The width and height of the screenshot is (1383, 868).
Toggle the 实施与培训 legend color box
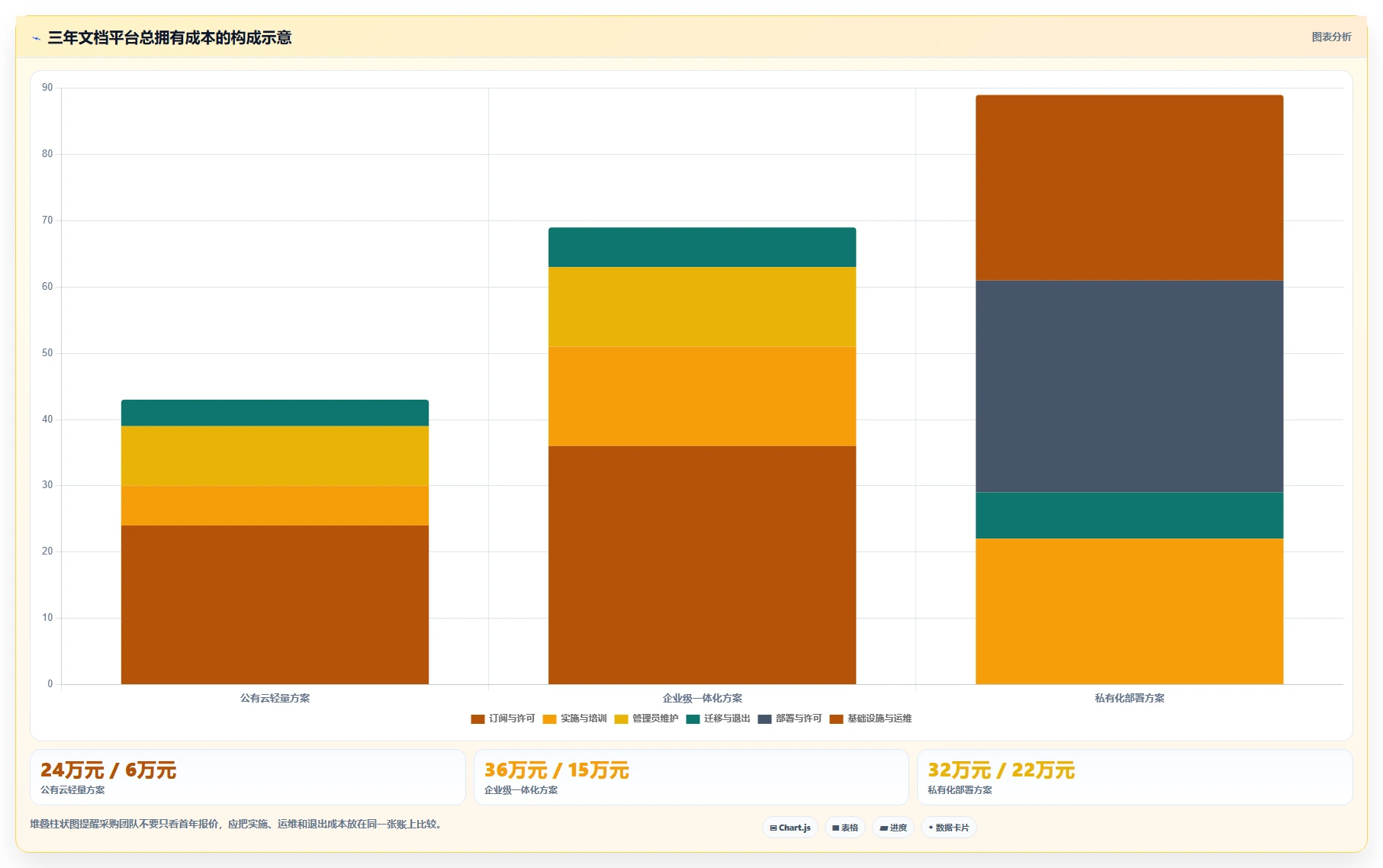(x=549, y=719)
